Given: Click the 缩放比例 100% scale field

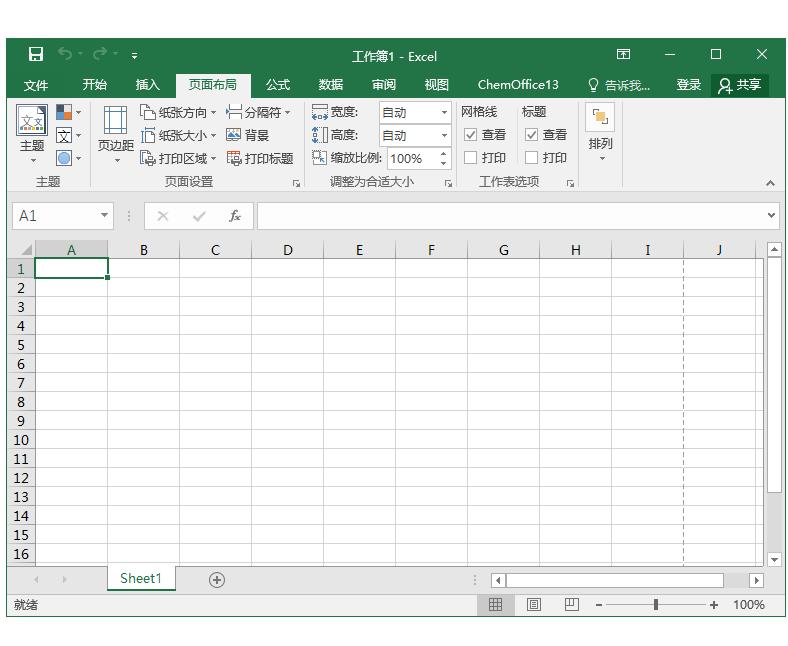Looking at the screenshot, I should click(412, 158).
